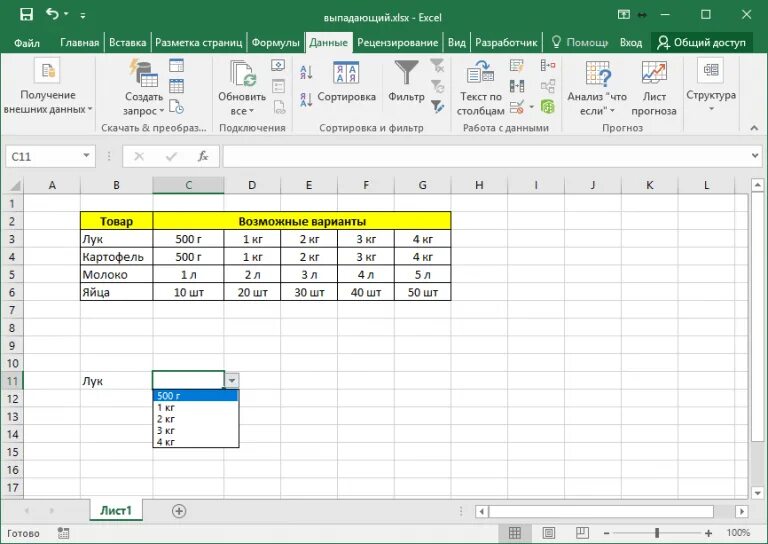Click the Лист прогноза button

tap(654, 88)
